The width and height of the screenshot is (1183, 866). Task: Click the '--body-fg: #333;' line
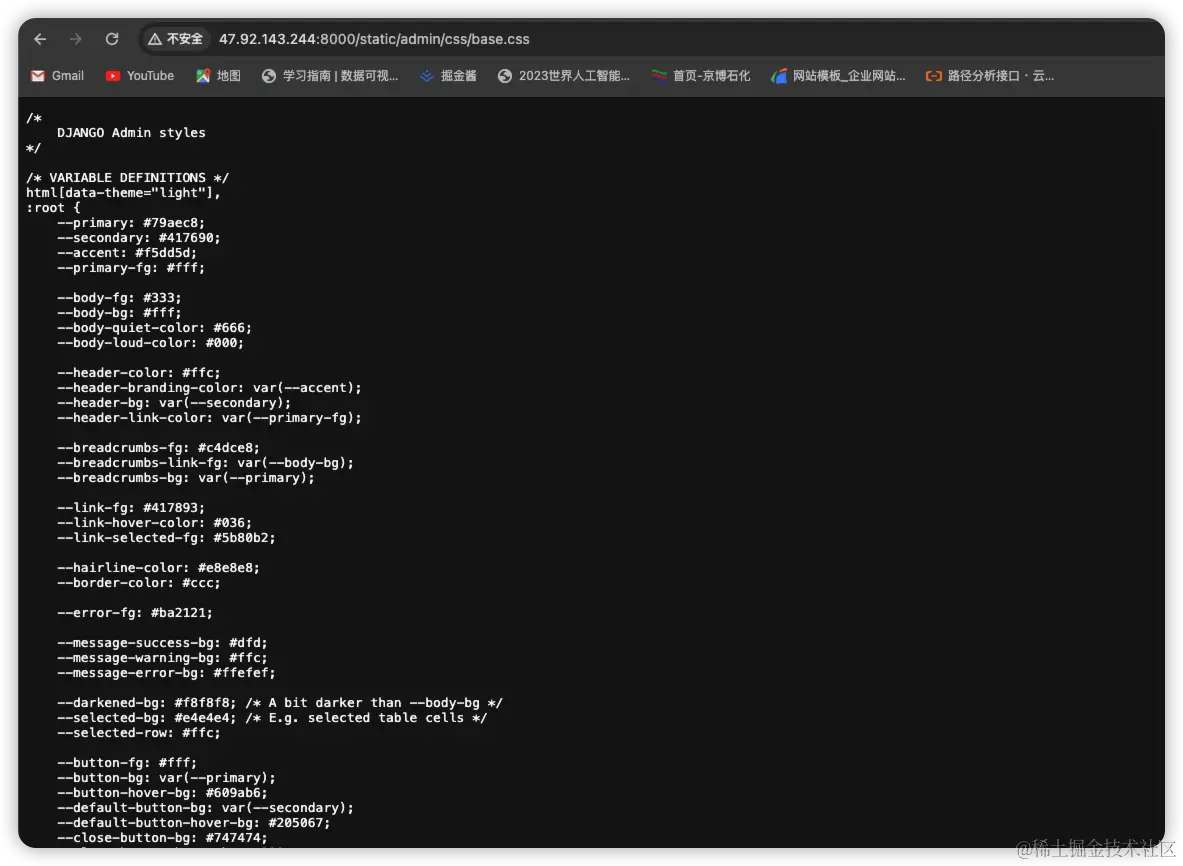[119, 298]
